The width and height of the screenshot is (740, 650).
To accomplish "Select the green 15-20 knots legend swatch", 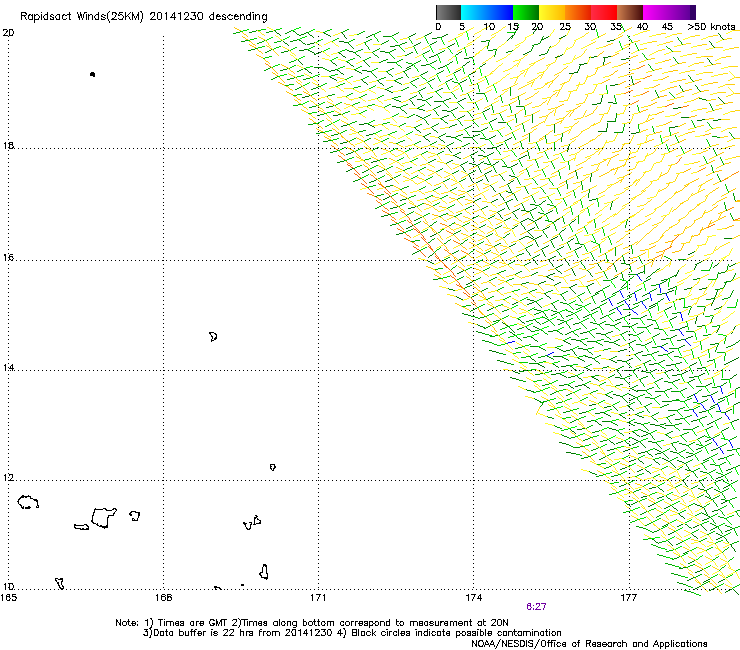I will (x=526, y=12).
